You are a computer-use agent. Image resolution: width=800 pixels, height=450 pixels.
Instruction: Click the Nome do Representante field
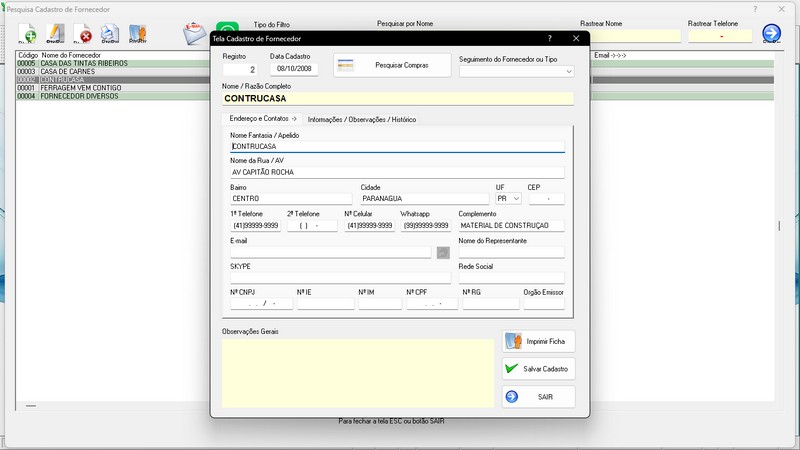click(x=512, y=252)
